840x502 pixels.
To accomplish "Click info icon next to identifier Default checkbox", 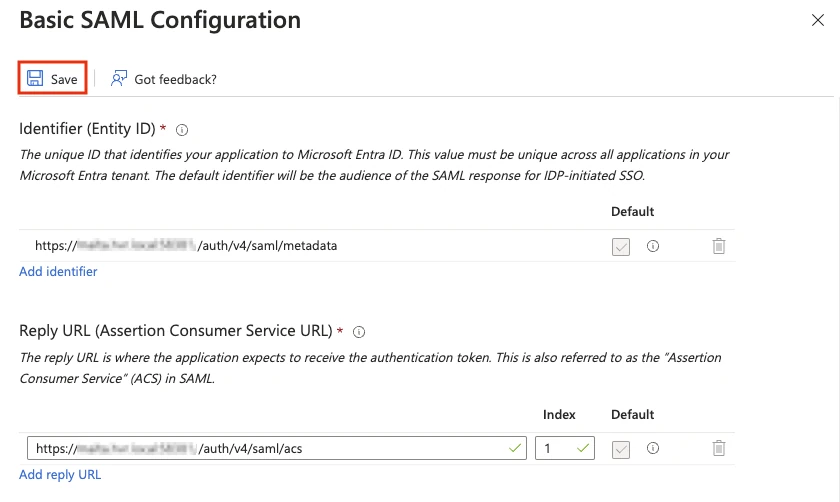I will tap(653, 246).
